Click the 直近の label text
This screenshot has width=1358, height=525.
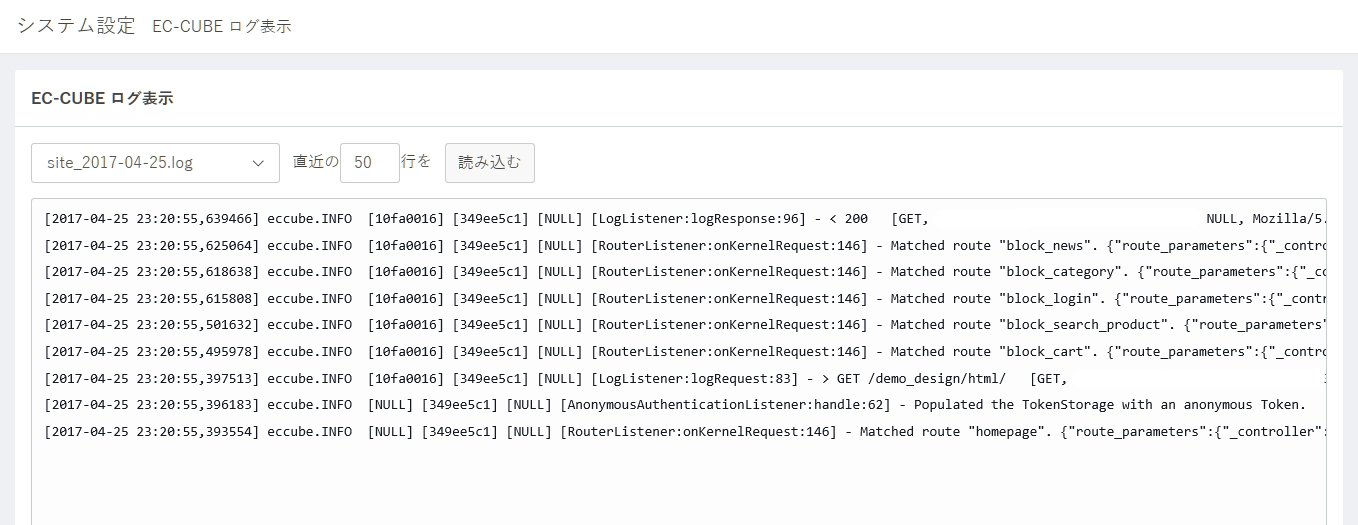[315, 161]
